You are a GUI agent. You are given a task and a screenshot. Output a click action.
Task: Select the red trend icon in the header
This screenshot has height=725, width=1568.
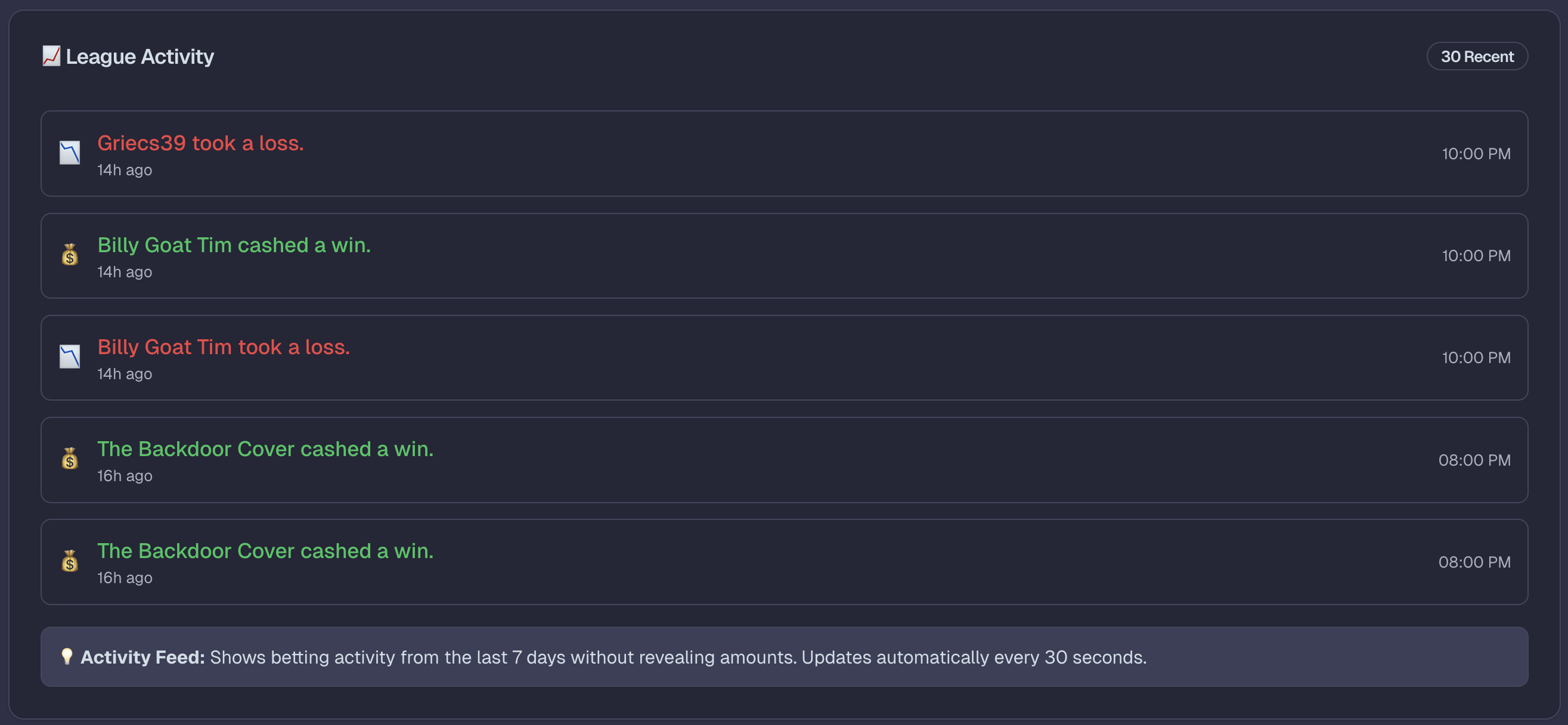pos(51,56)
